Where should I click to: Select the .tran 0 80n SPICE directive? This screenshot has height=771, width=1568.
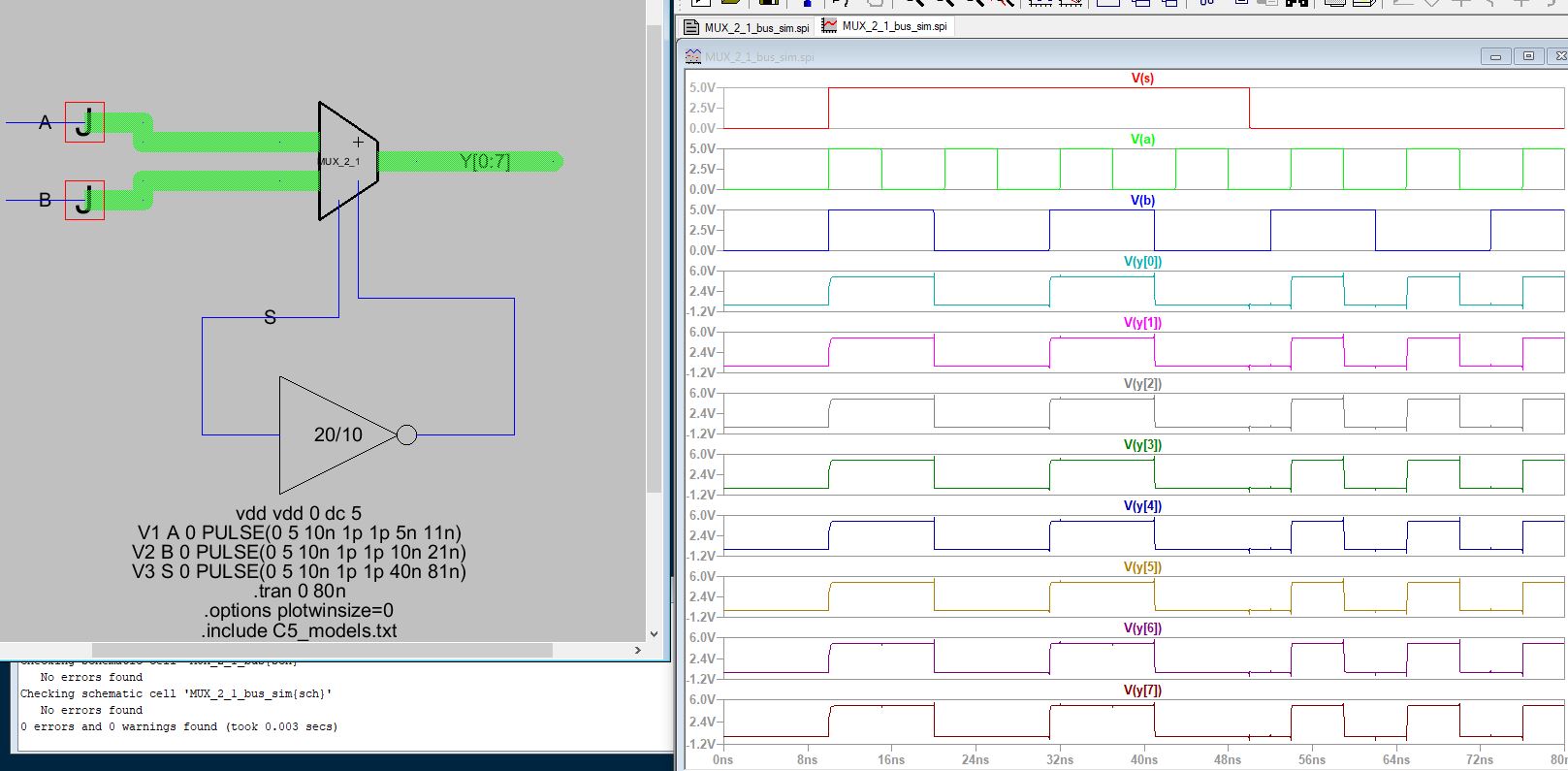(x=300, y=591)
